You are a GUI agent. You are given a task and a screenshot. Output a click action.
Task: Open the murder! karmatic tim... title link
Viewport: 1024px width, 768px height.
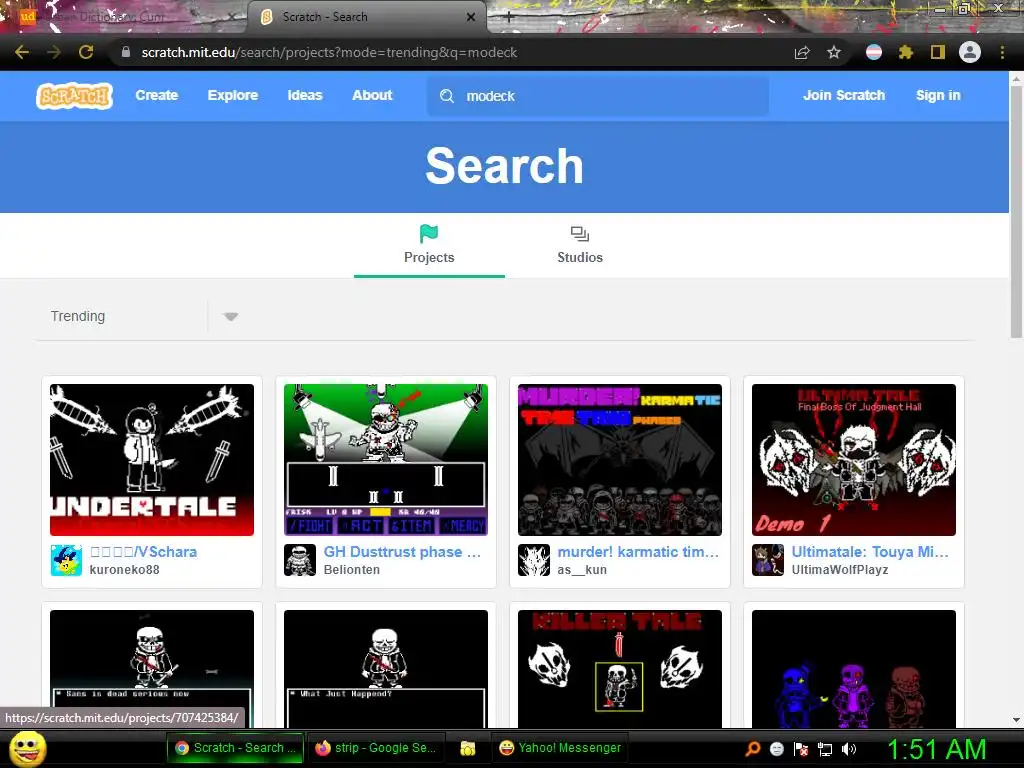pos(638,552)
